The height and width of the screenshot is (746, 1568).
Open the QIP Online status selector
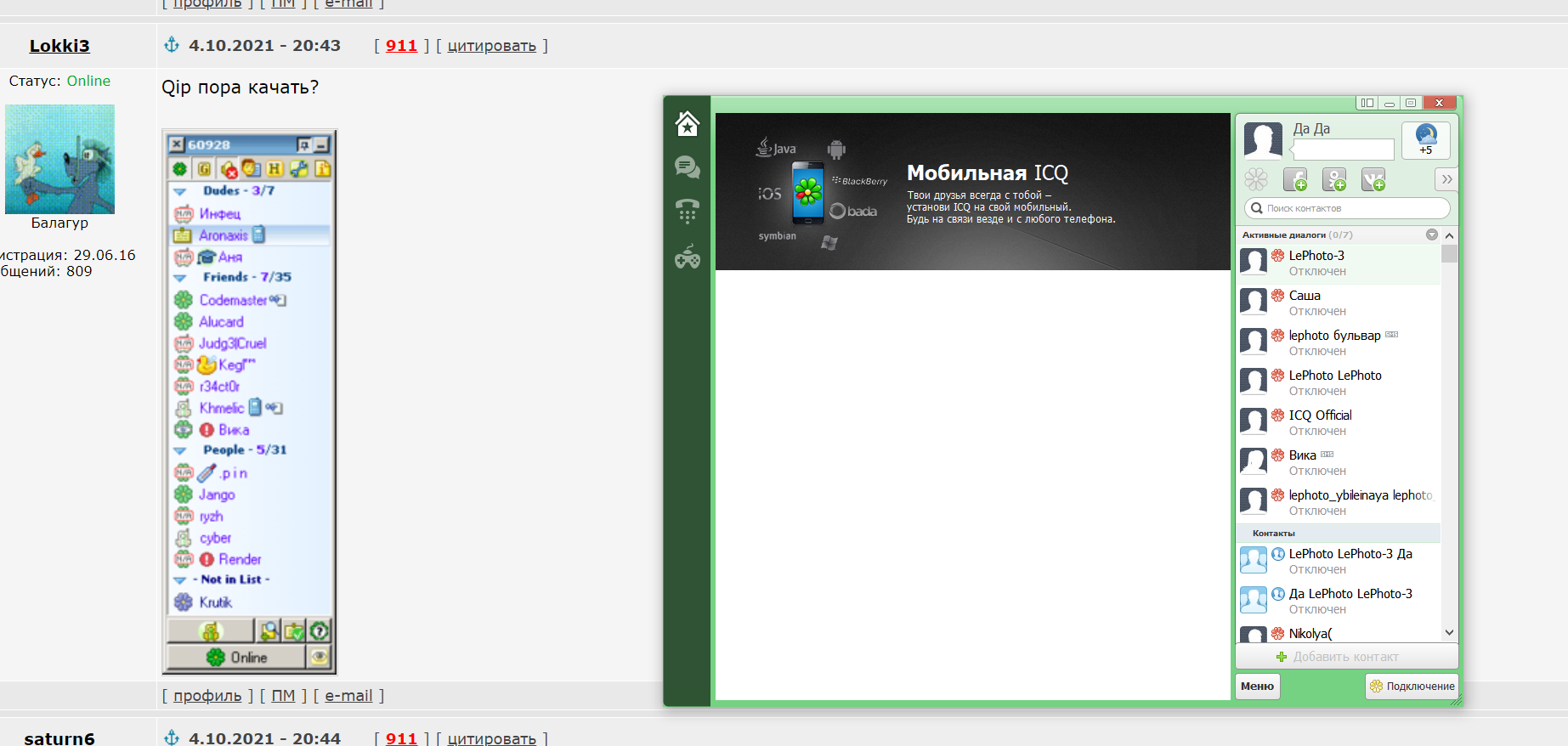[236, 657]
